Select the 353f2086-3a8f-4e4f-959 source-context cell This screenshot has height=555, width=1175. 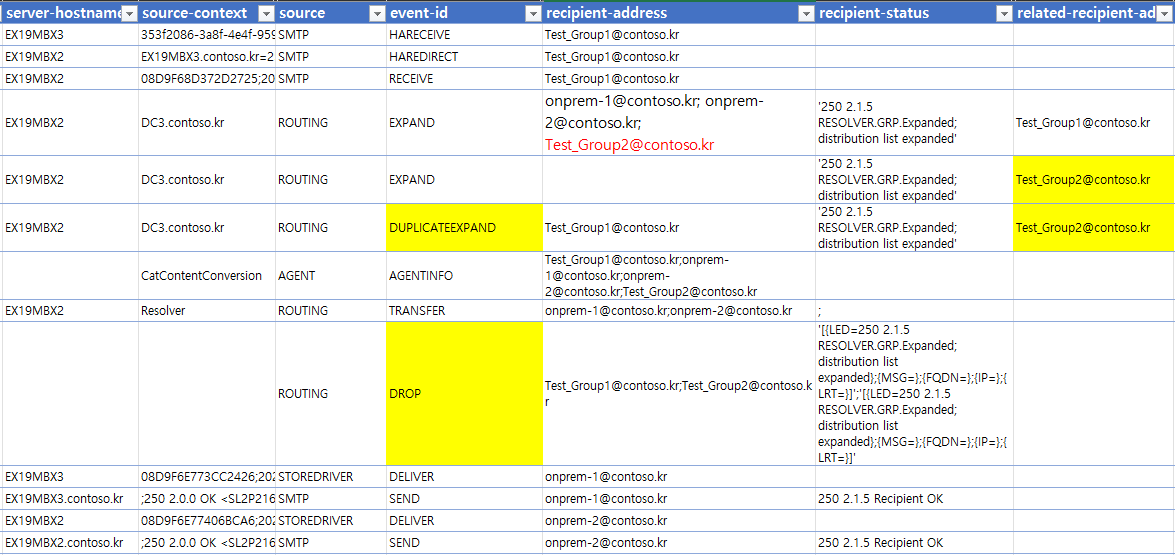[207, 35]
